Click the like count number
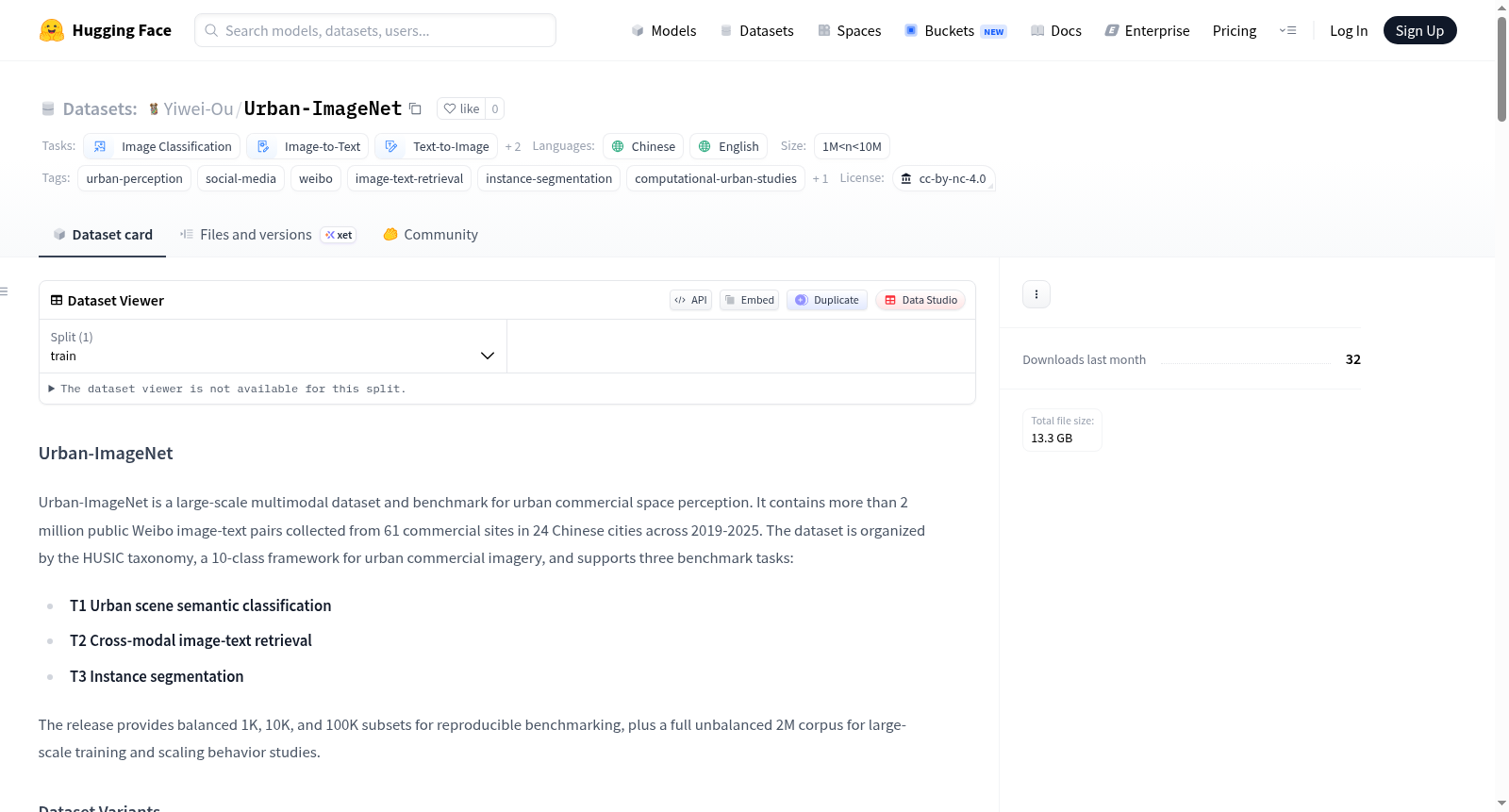1509x812 pixels. click(x=495, y=108)
